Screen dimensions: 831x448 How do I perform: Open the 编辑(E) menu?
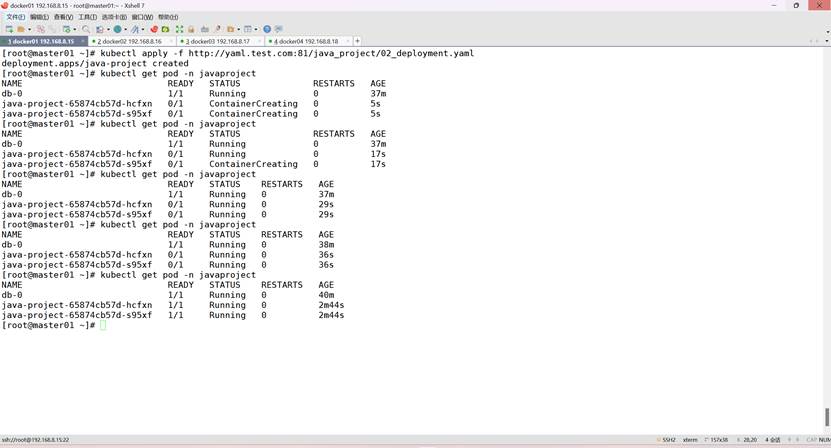39,17
